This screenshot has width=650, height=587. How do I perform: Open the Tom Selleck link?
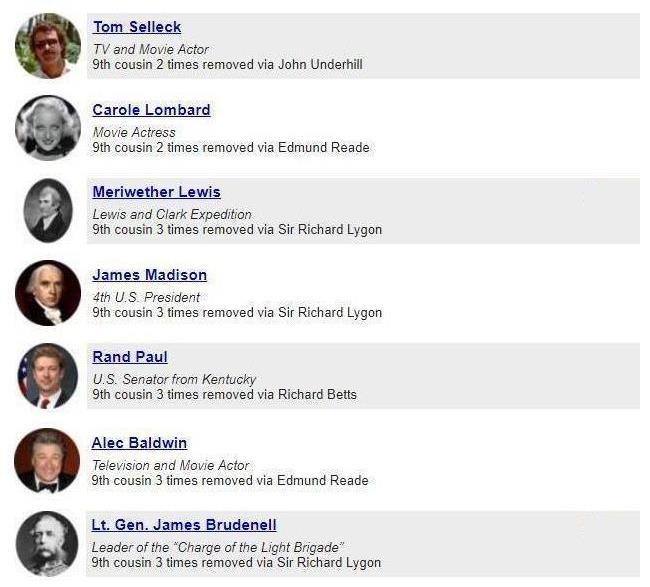click(x=137, y=27)
